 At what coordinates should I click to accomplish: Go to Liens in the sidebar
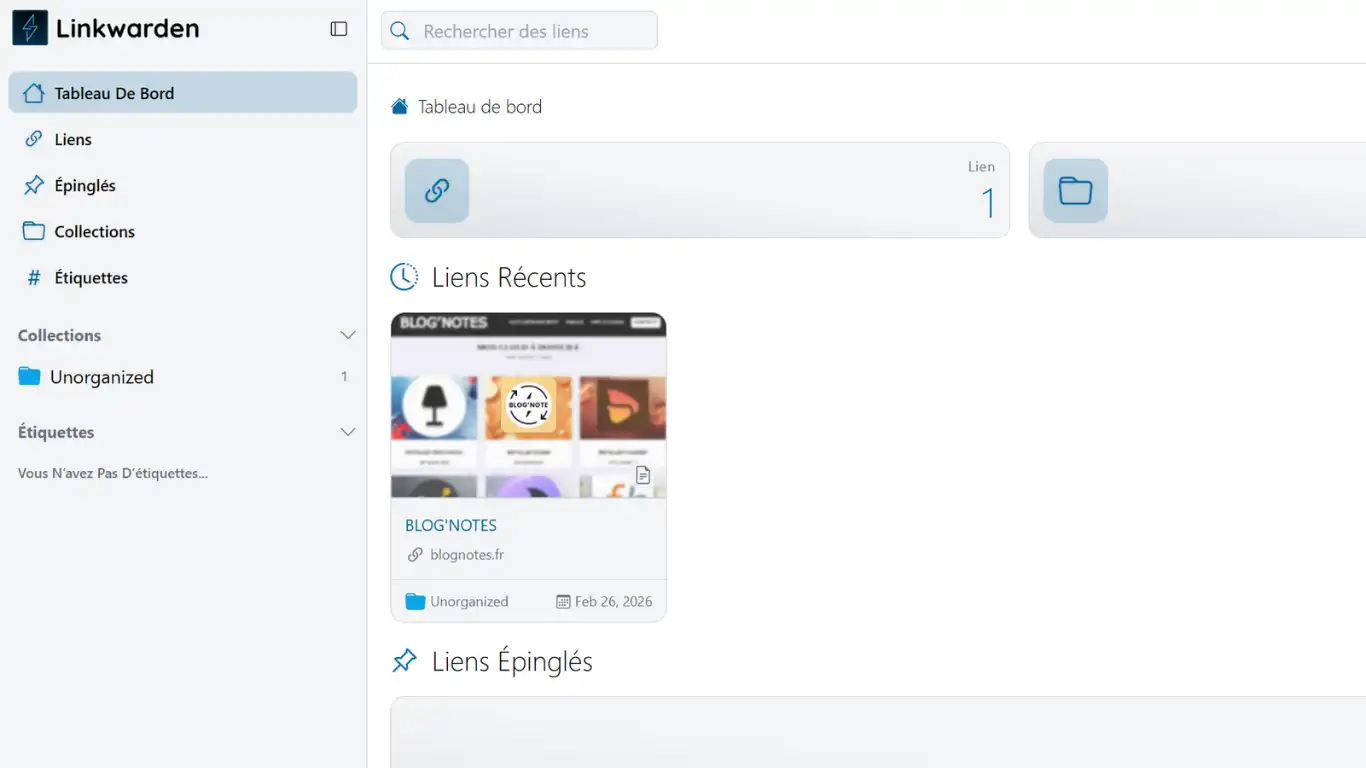point(73,139)
